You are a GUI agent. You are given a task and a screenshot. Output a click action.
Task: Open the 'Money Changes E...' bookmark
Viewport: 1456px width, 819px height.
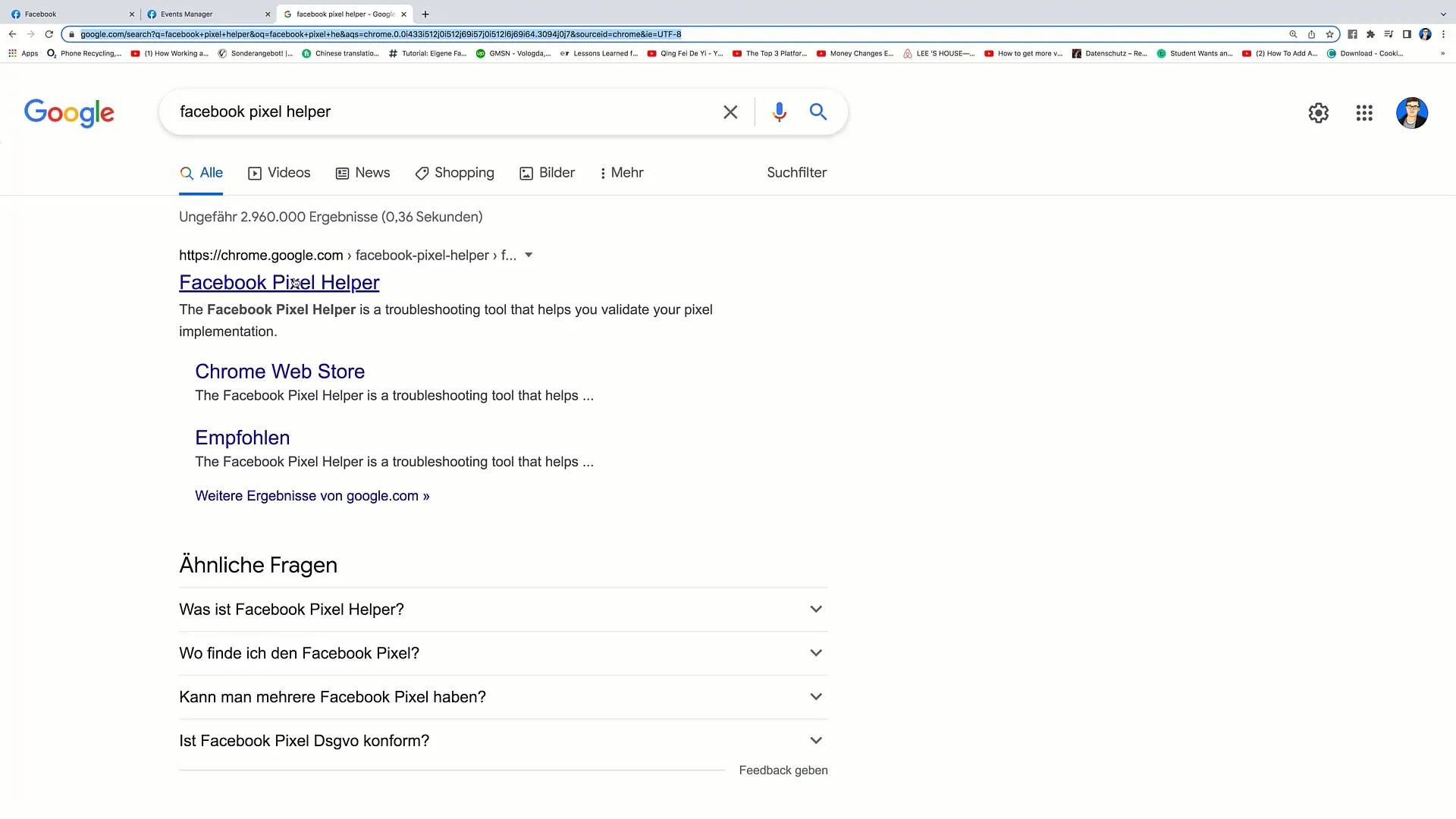pos(855,54)
